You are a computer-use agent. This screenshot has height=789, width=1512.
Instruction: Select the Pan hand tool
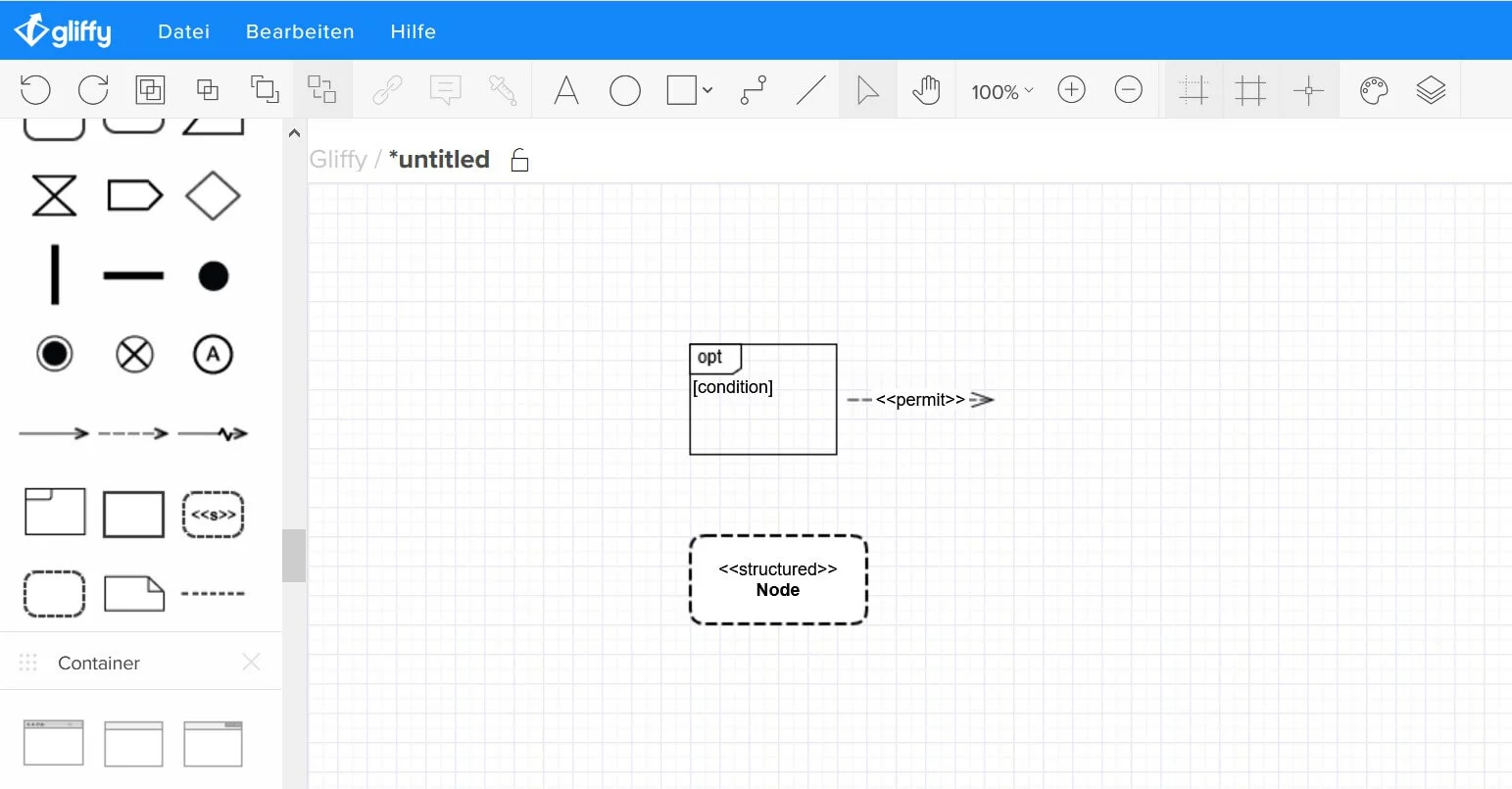(926, 90)
